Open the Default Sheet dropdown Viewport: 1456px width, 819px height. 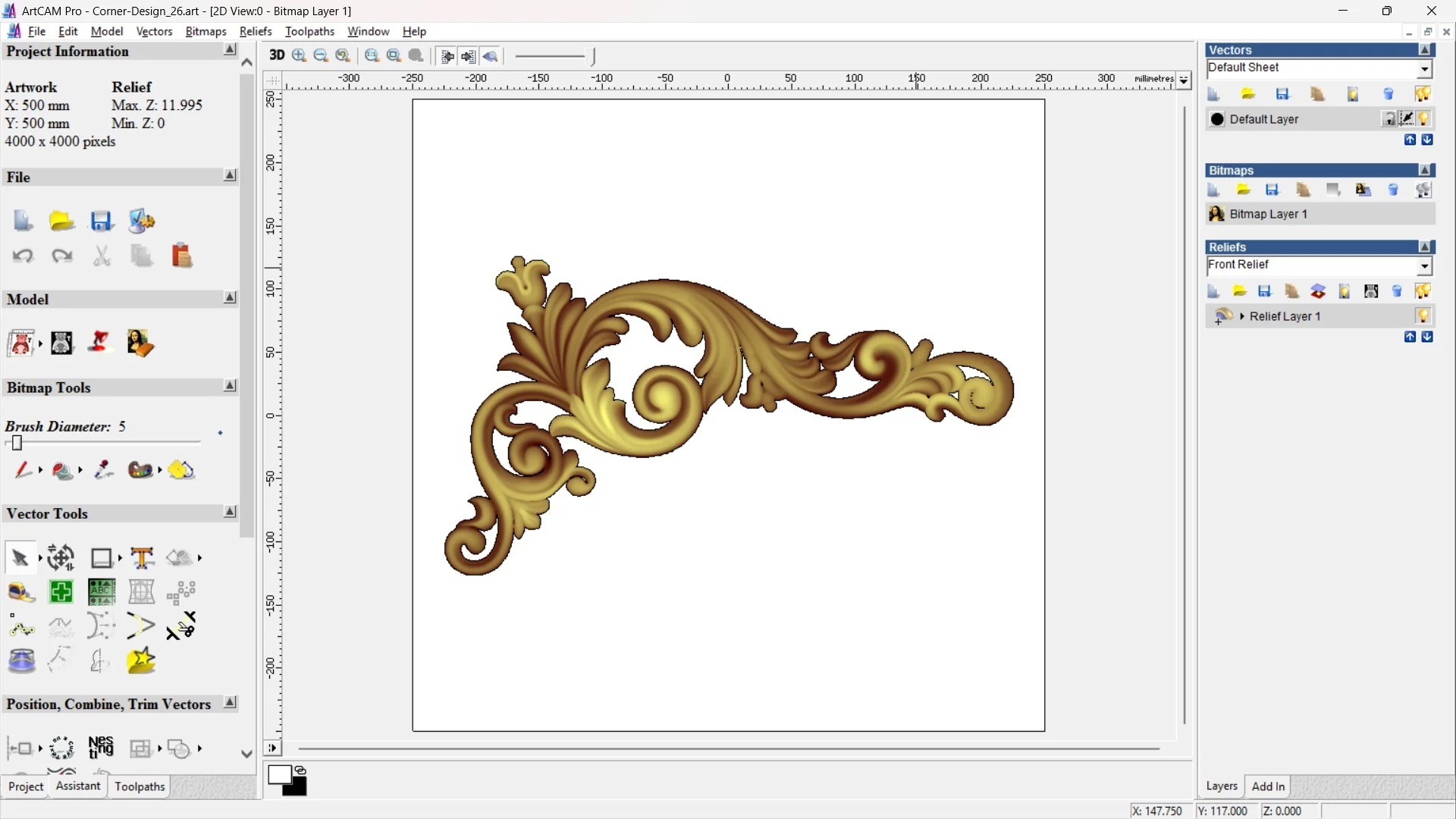[1424, 68]
